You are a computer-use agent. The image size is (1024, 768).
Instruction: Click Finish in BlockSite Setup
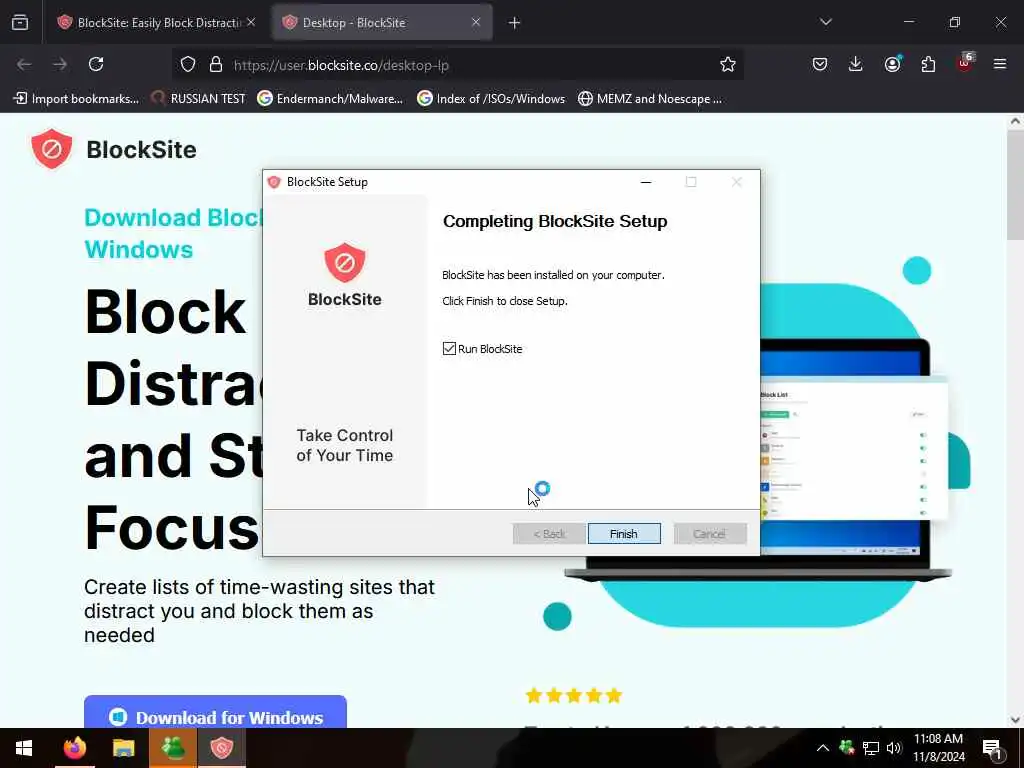[x=624, y=534]
